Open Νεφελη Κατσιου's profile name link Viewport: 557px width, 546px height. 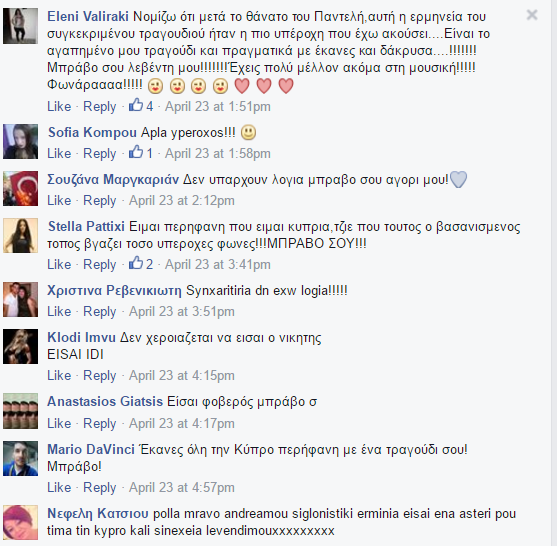(x=98, y=514)
